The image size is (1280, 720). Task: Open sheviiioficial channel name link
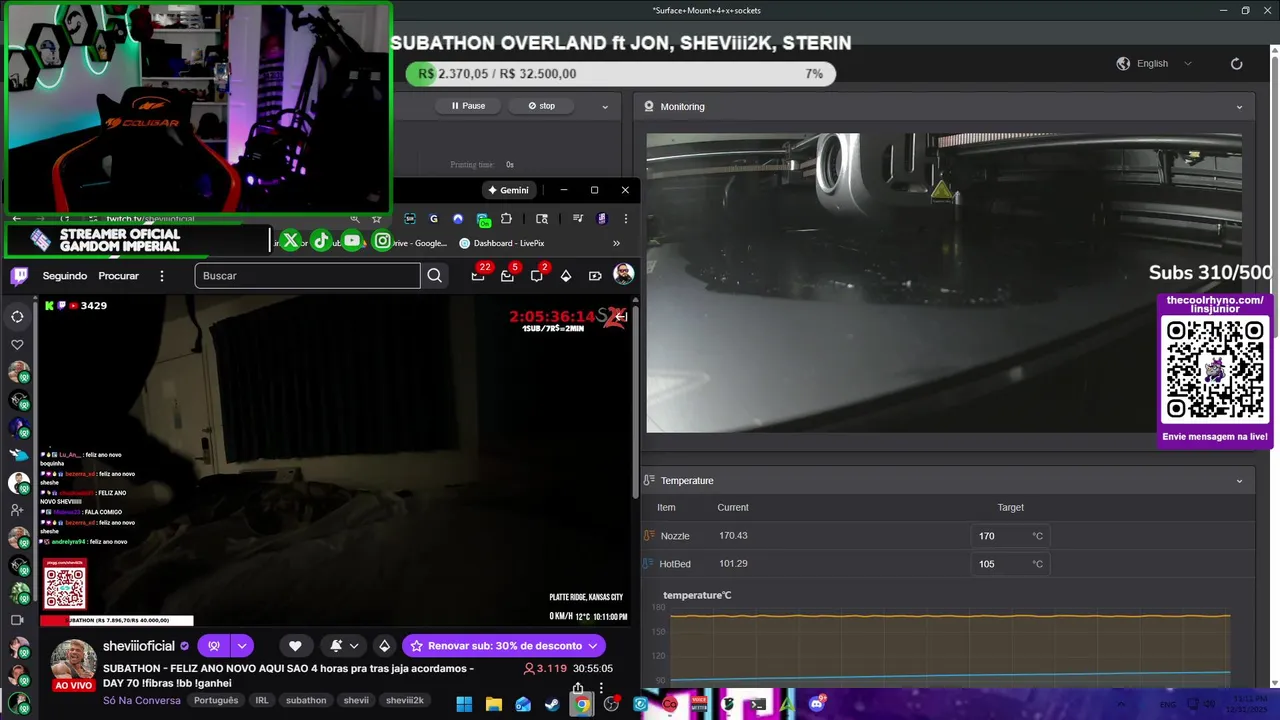(x=139, y=646)
